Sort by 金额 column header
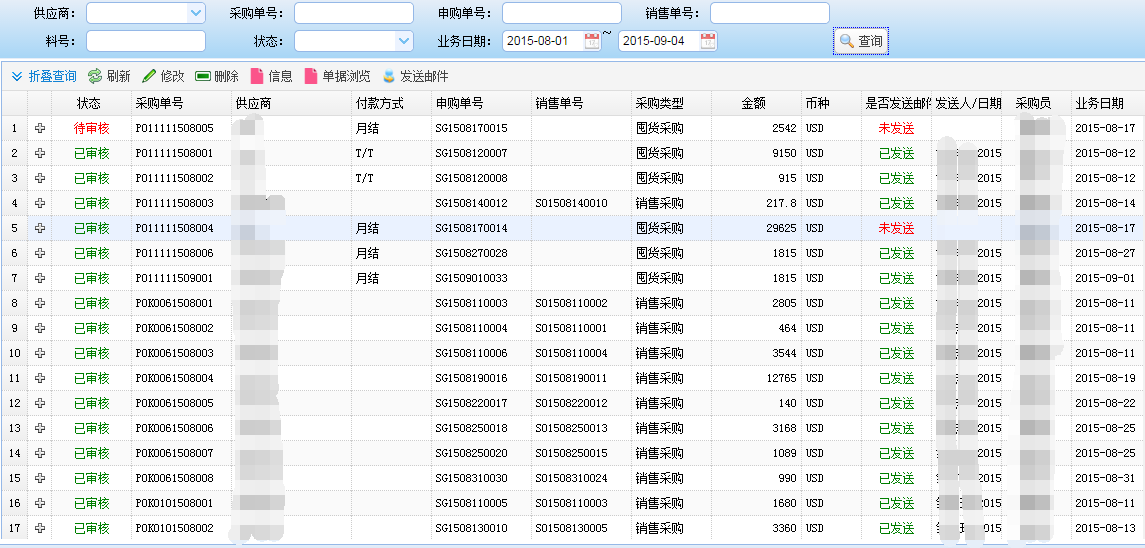 pos(753,103)
